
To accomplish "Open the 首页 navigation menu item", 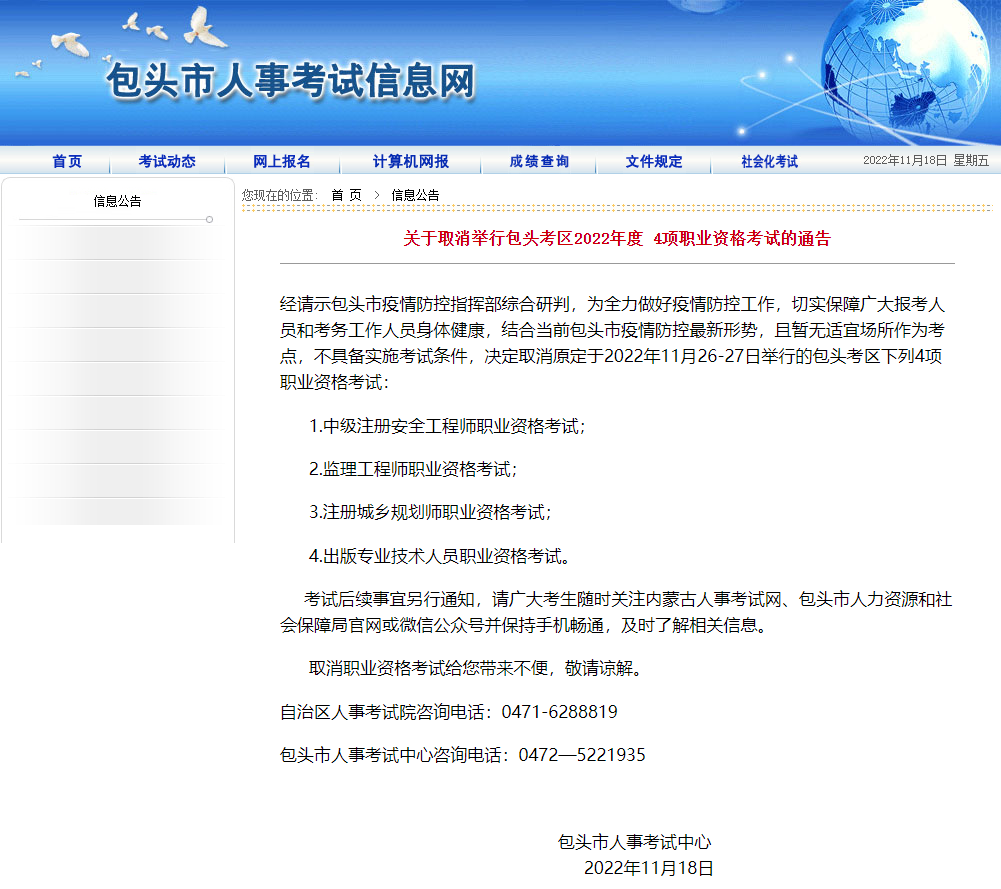I will (x=67, y=161).
